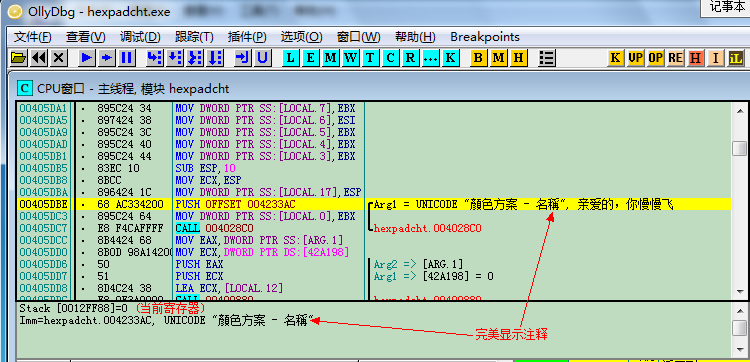Viewport: 750px width, 362px height.
Task: Click the Restart program rewind icon
Action: [39, 58]
